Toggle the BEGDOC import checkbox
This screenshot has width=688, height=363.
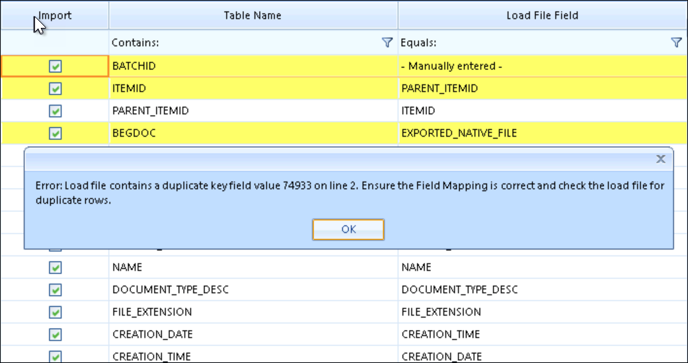tap(55, 133)
